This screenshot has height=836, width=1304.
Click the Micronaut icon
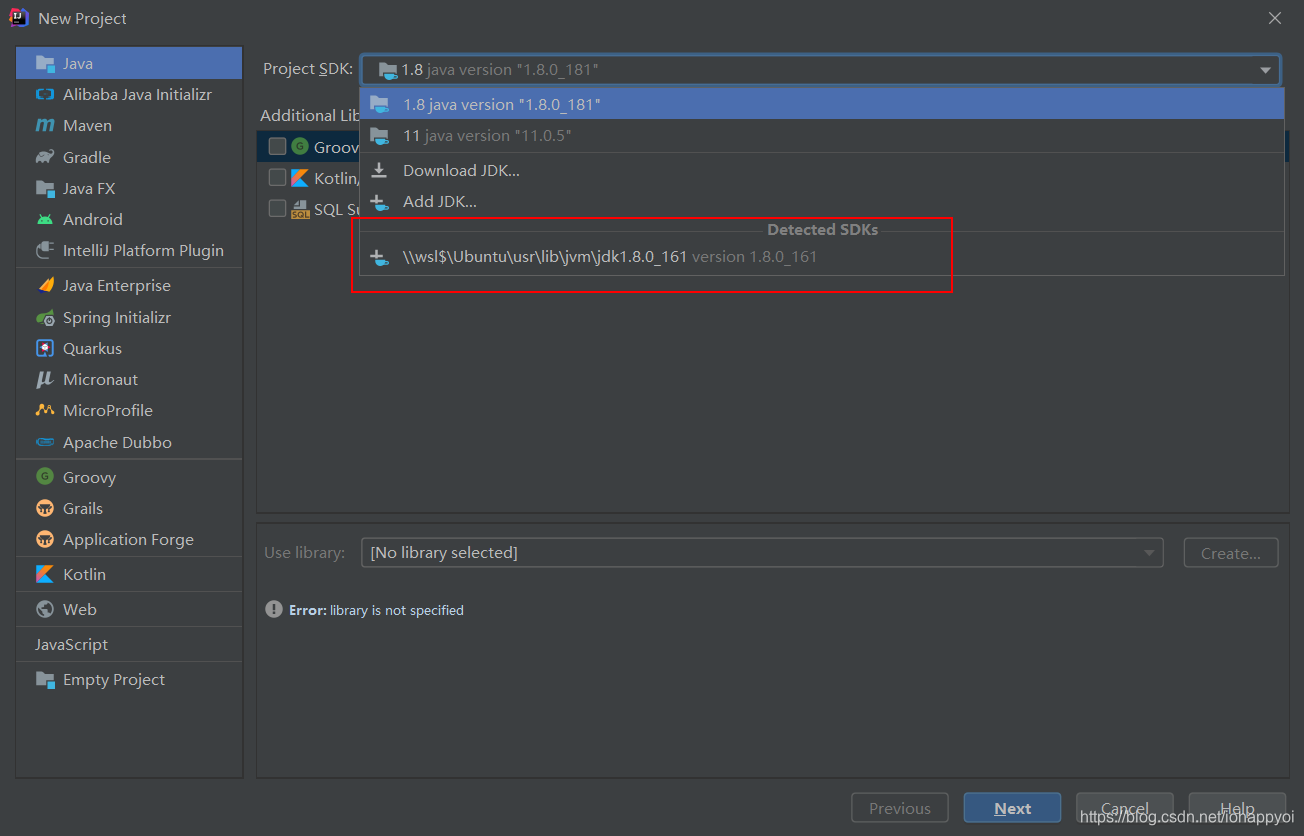pyautogui.click(x=45, y=379)
